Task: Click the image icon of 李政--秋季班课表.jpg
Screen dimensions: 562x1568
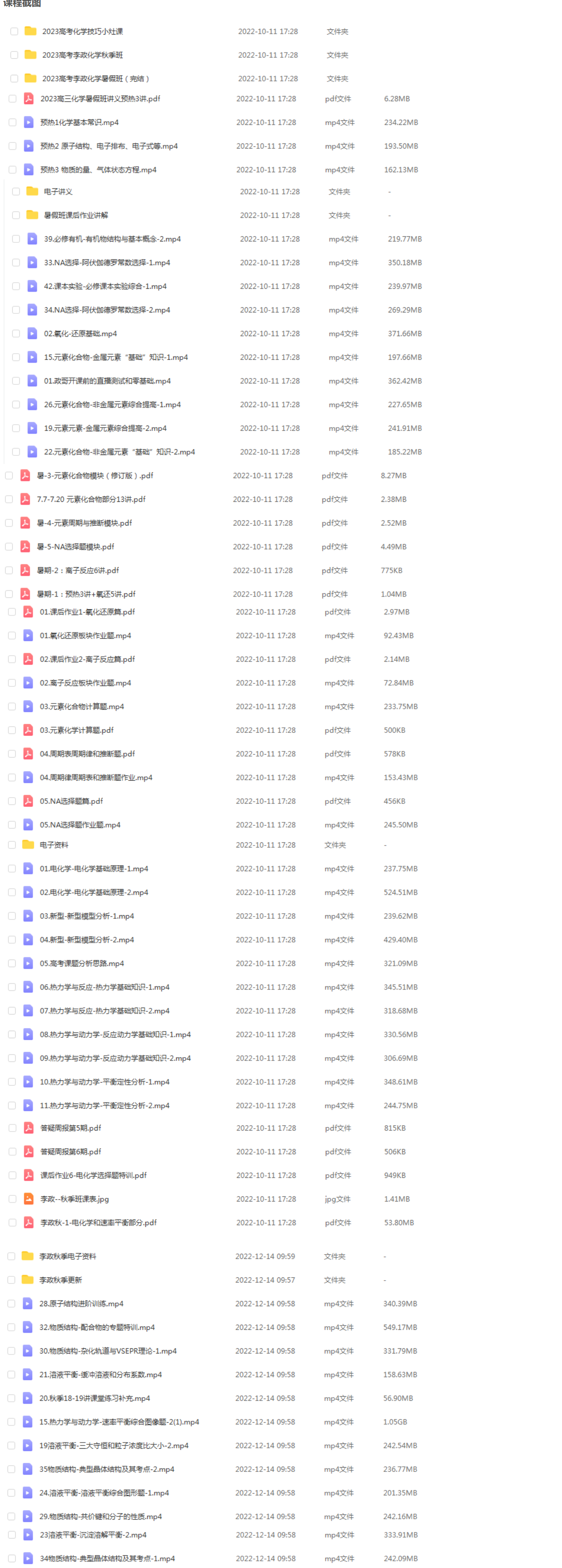Action: coord(28,1199)
